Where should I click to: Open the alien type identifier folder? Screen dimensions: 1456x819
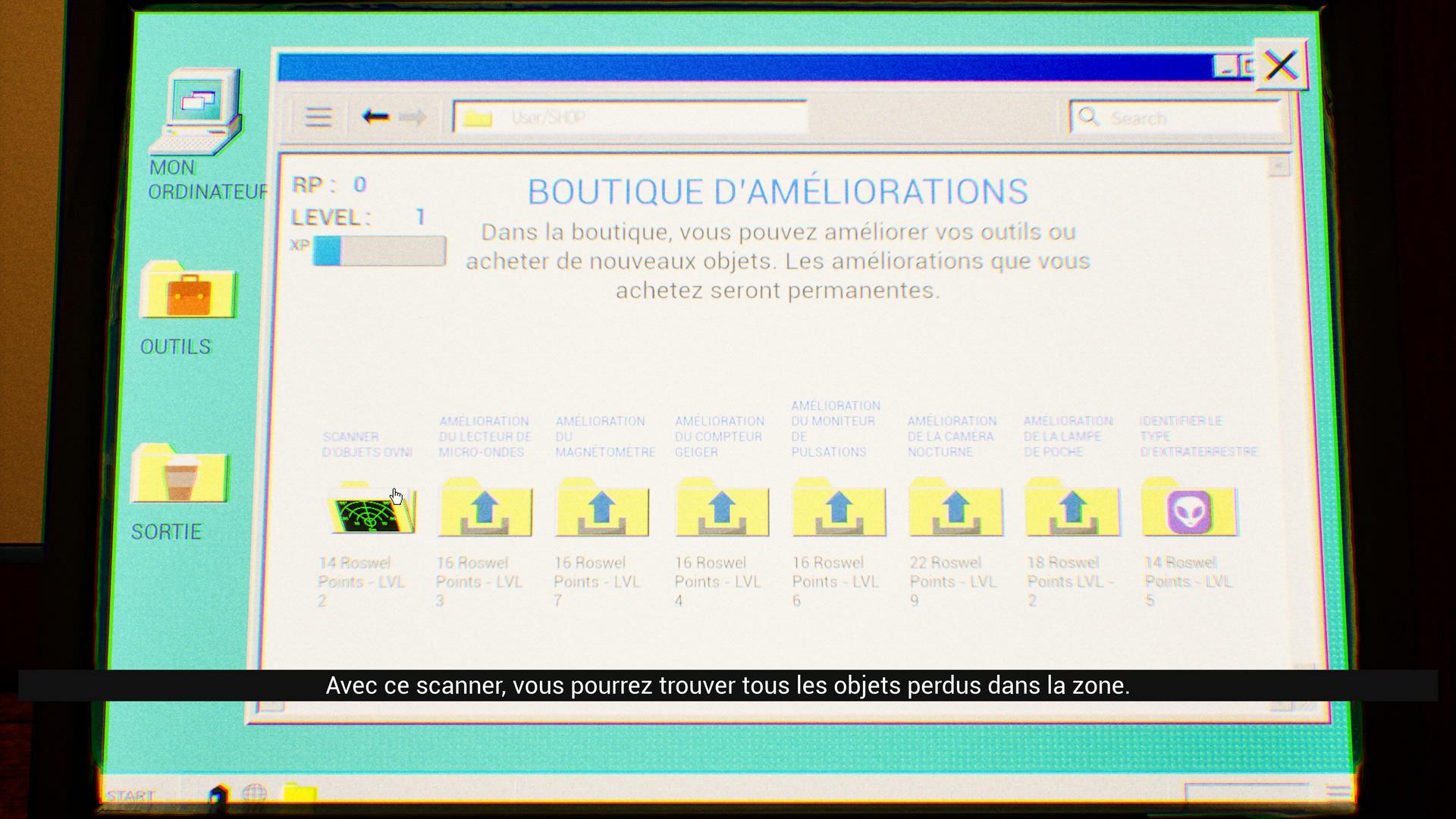[x=1189, y=510]
